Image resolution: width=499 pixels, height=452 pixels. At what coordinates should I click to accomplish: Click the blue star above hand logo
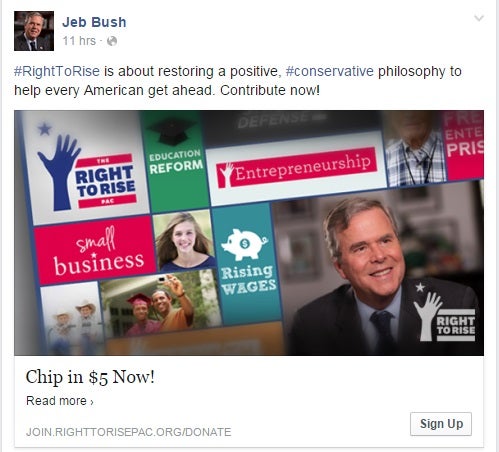44,128
